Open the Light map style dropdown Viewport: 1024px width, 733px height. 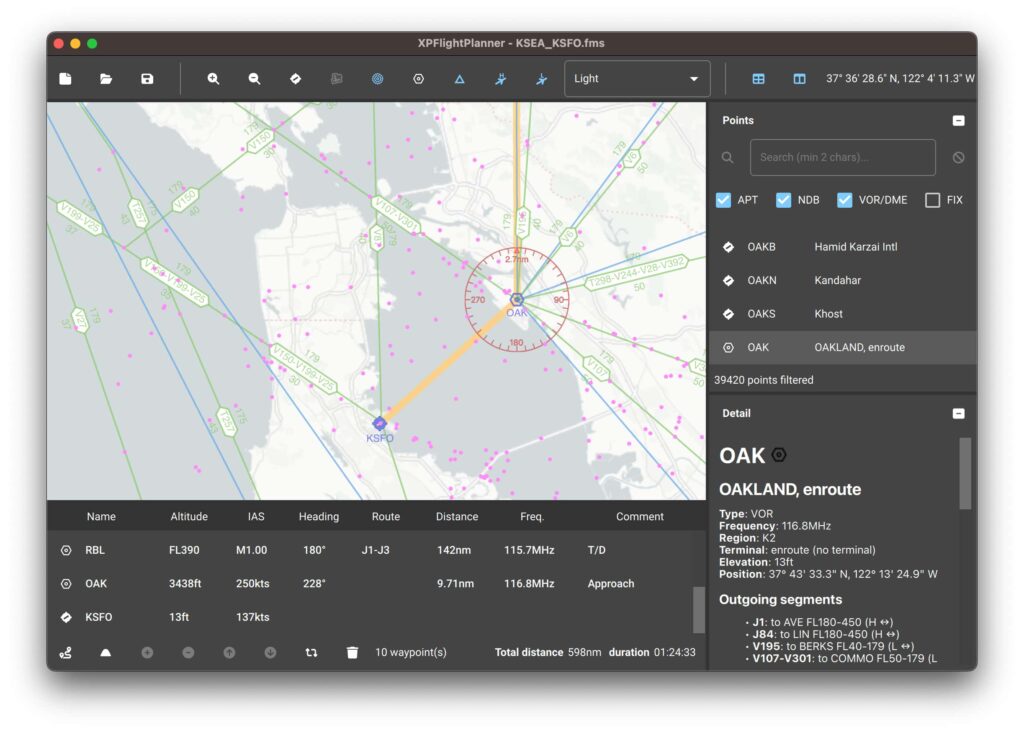tap(637, 78)
